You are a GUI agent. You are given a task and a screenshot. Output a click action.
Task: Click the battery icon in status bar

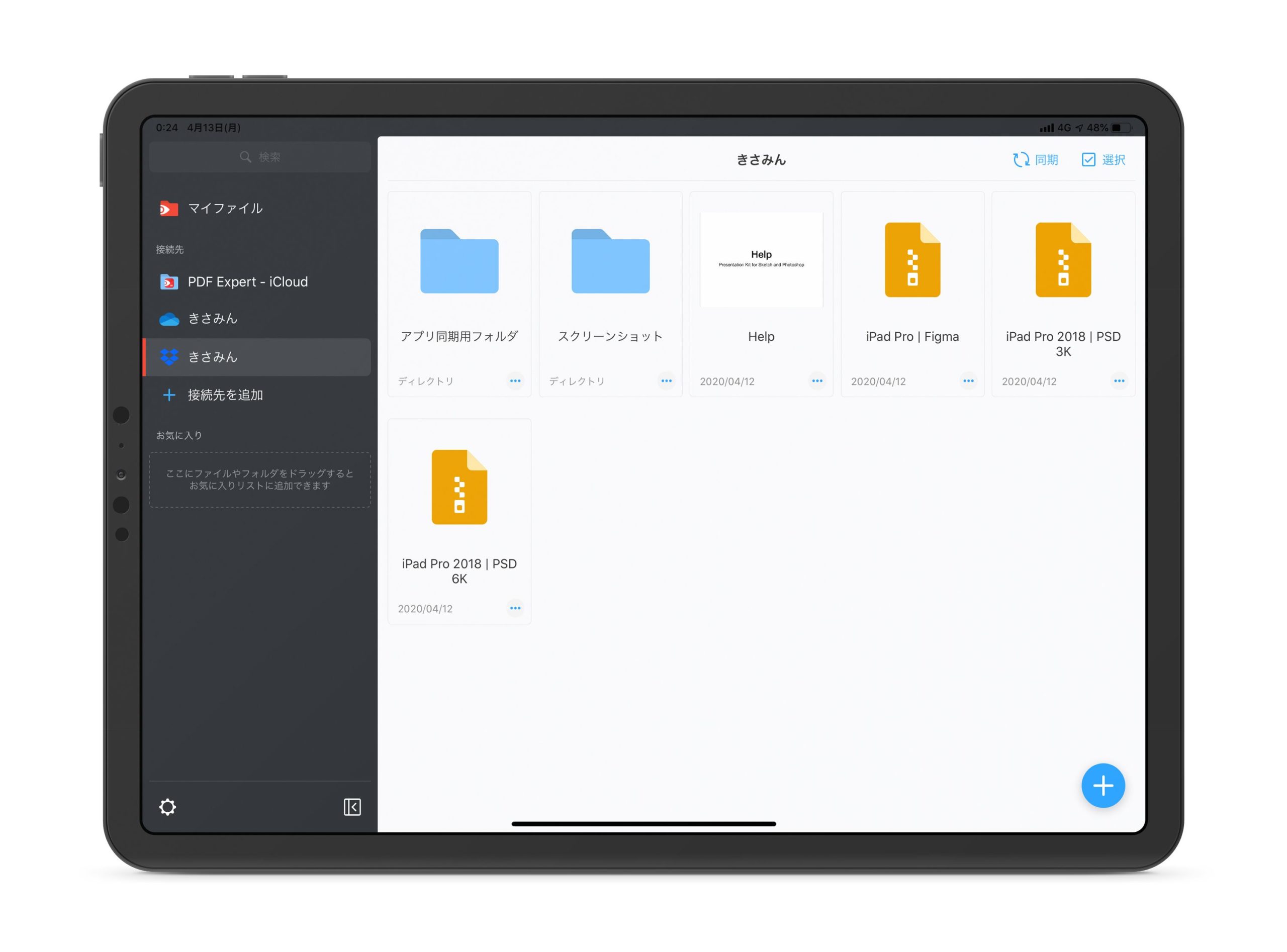pyautogui.click(x=1122, y=127)
